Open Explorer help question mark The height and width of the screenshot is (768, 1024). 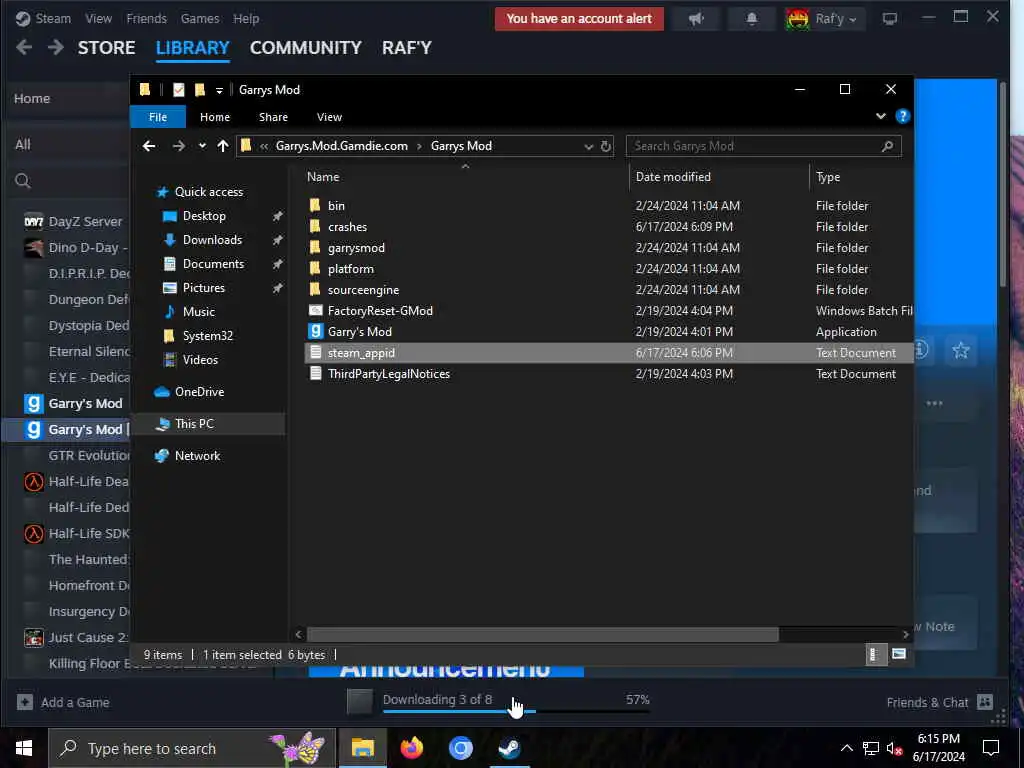(903, 116)
